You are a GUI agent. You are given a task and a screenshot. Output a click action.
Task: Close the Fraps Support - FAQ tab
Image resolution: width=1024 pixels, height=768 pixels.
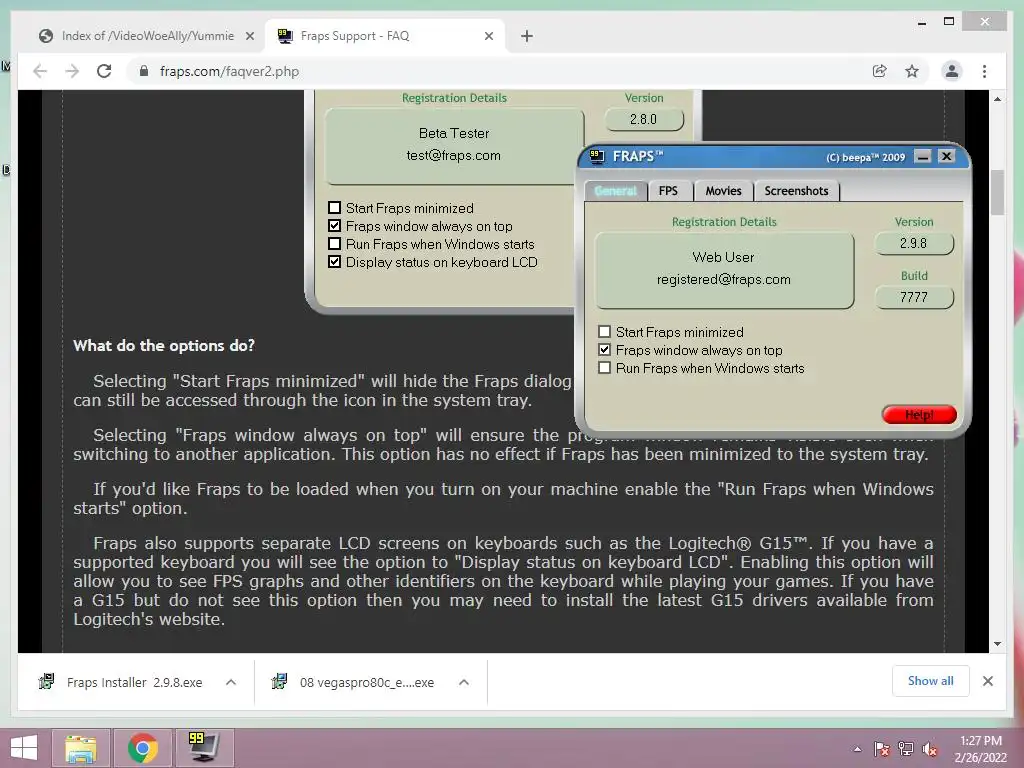488,36
